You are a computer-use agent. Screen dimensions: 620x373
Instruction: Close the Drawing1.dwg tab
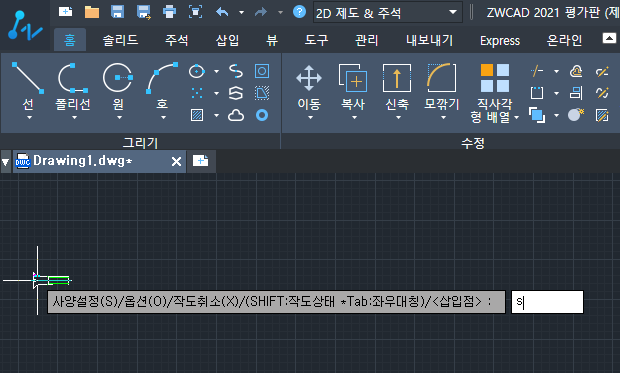[x=176, y=161]
